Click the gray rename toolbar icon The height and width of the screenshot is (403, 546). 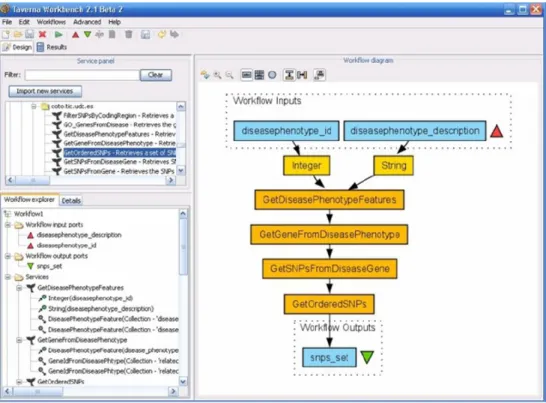[100, 34]
